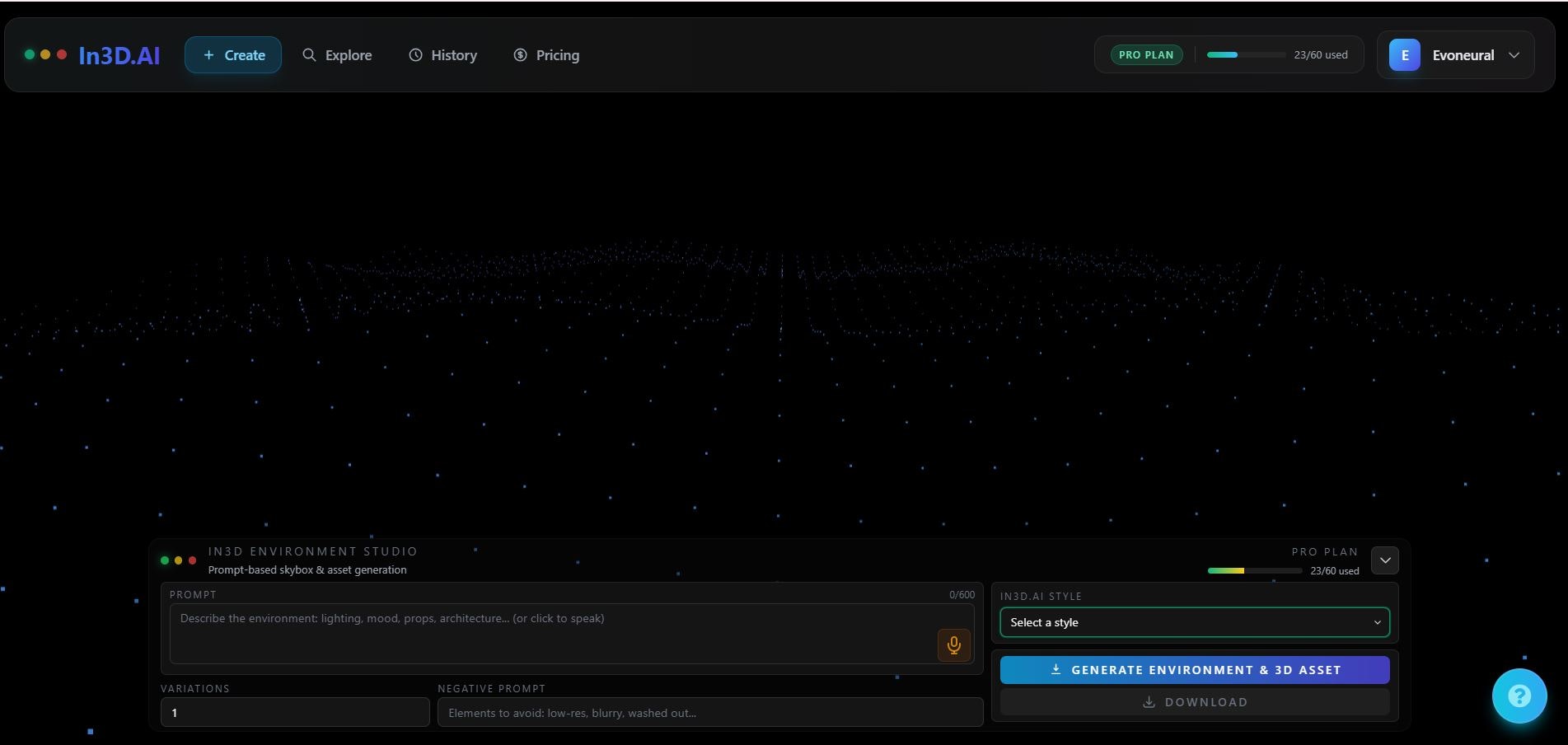Click the microphone icon to dictate a prompt
Screen dimensions: 1568x745
(953, 645)
